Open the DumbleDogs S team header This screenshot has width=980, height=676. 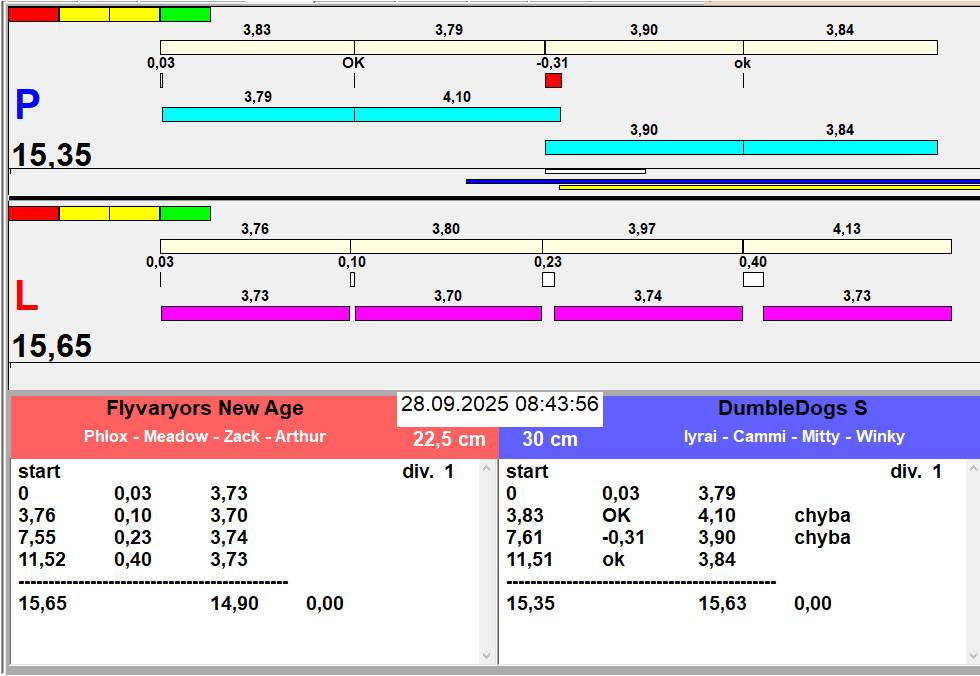pos(792,409)
